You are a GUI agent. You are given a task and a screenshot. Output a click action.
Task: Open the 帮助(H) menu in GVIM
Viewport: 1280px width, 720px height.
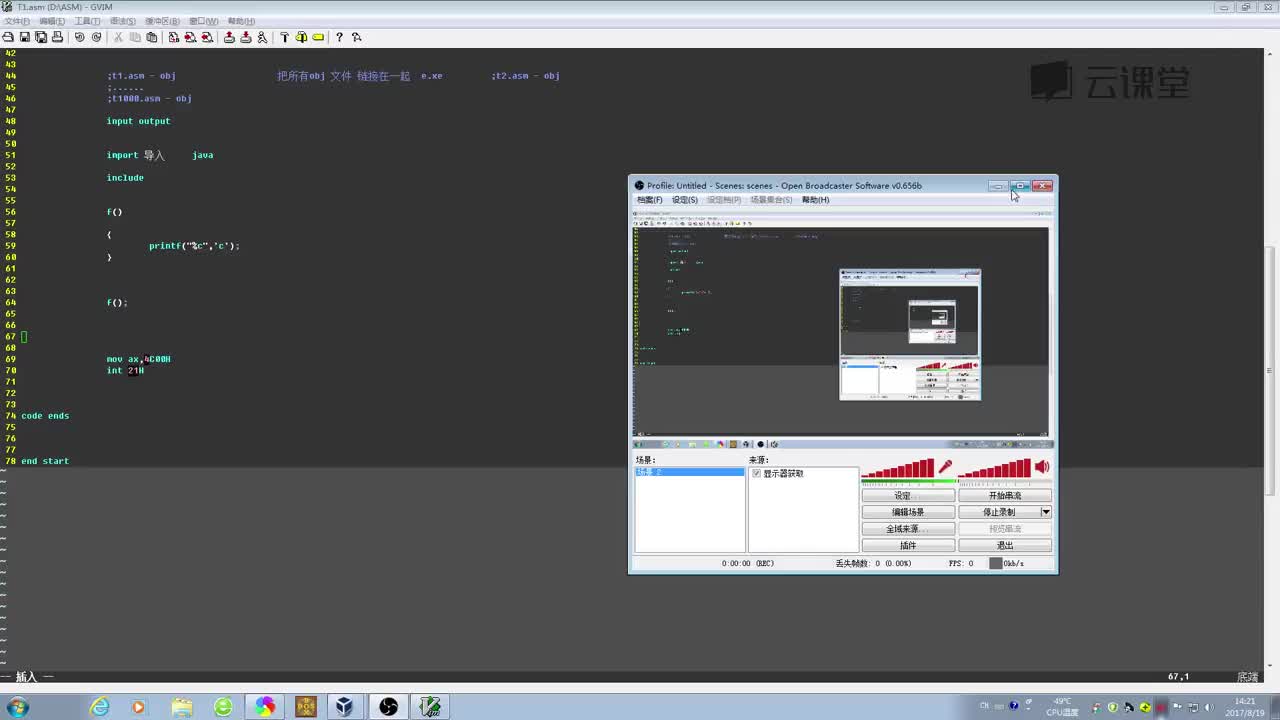point(241,21)
